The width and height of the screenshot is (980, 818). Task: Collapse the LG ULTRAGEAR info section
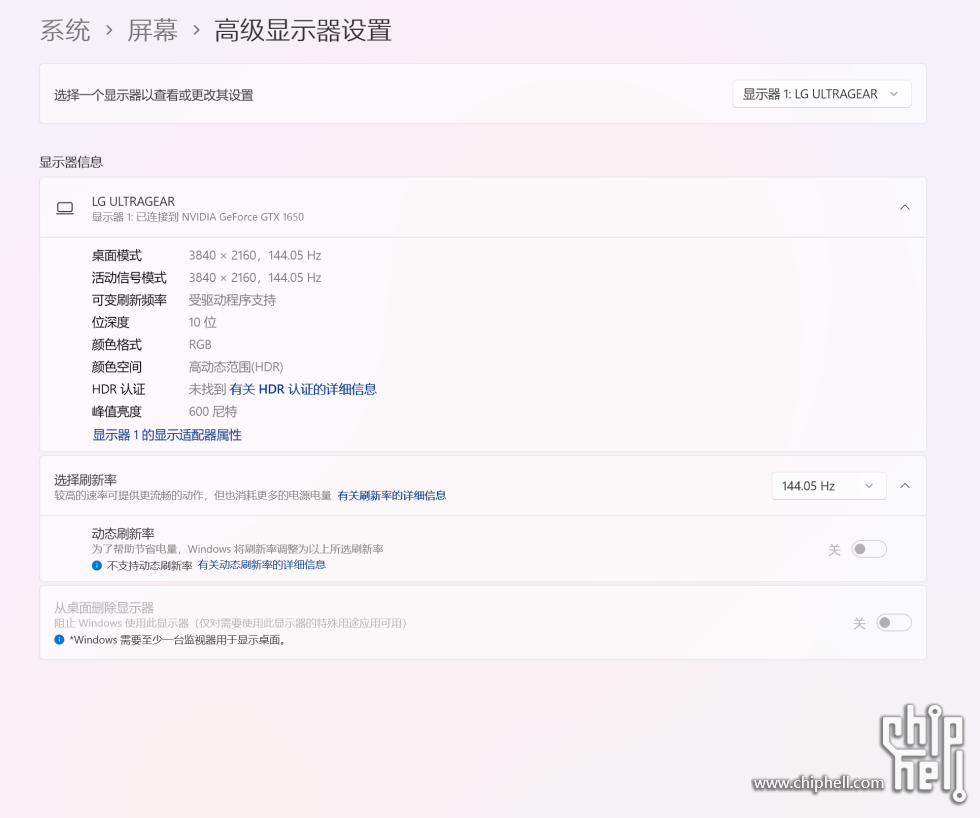[904, 207]
